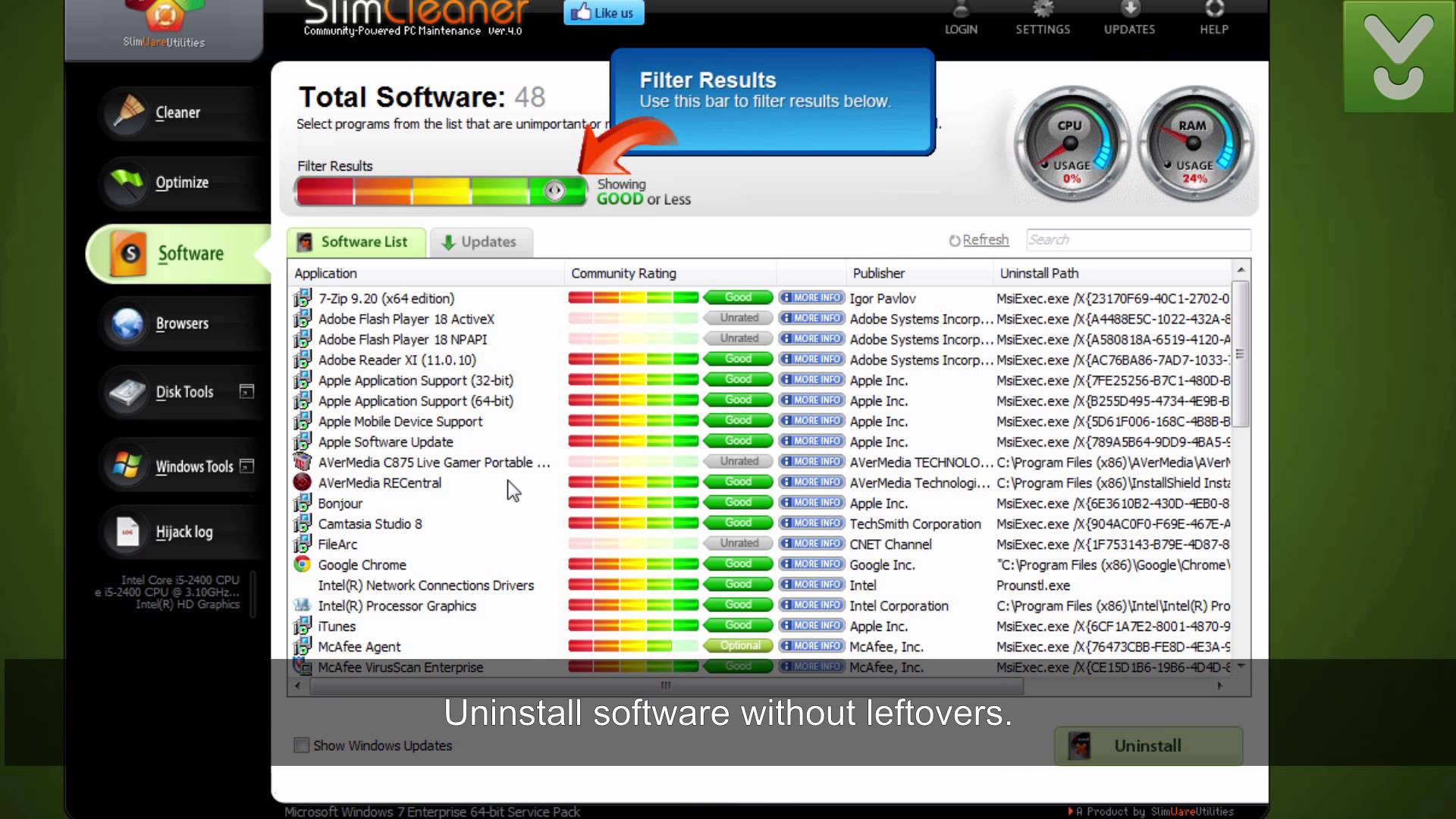The height and width of the screenshot is (819, 1456).
Task: Click the Refresh icon circle arrow
Action: 955,240
